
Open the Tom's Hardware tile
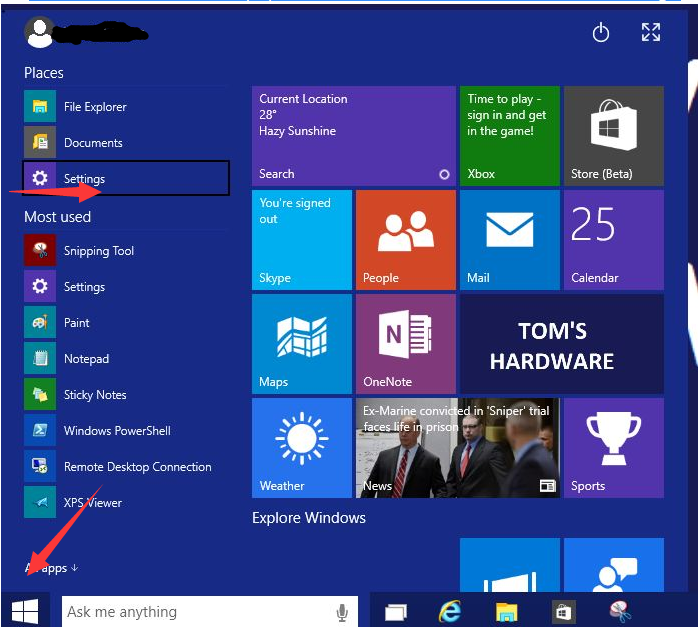(x=562, y=344)
